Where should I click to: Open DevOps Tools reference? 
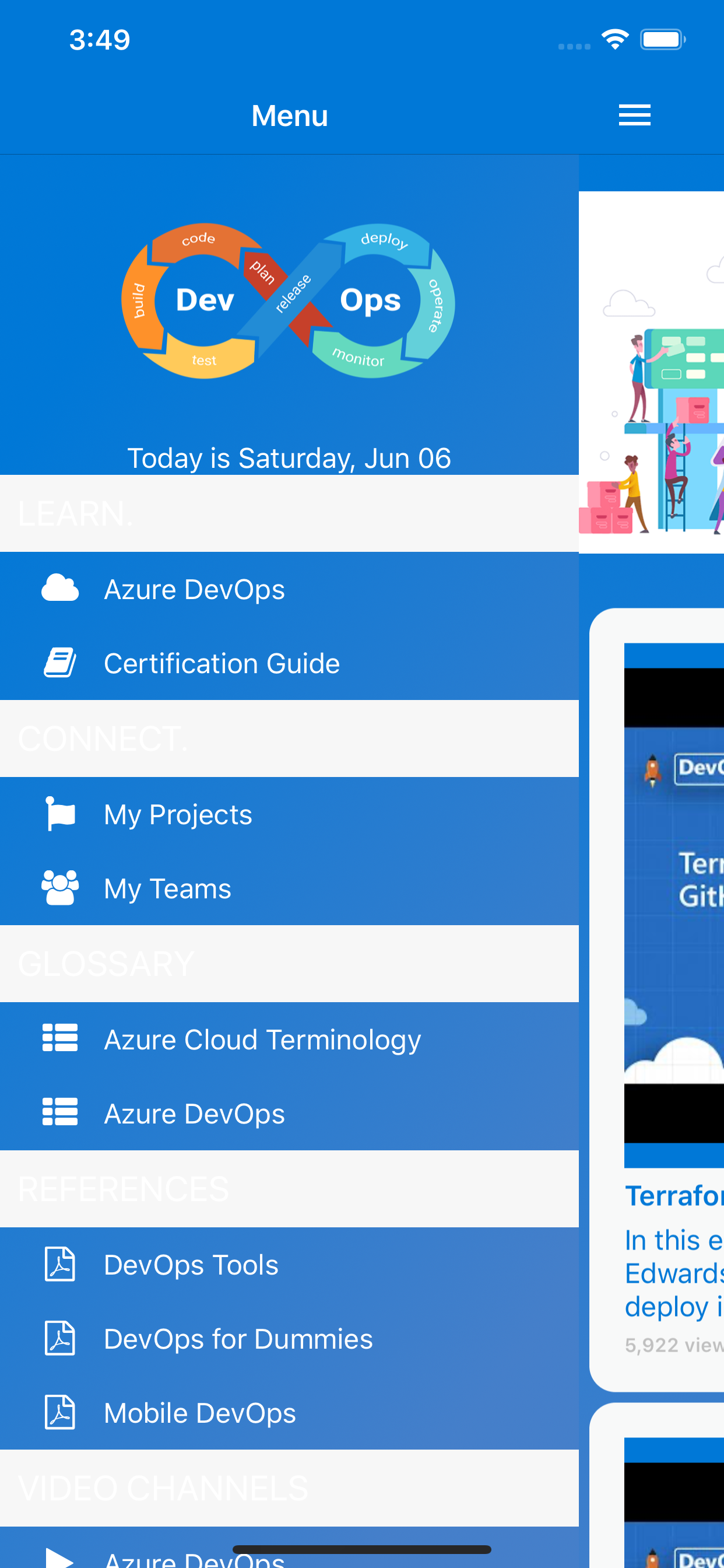pos(289,1265)
